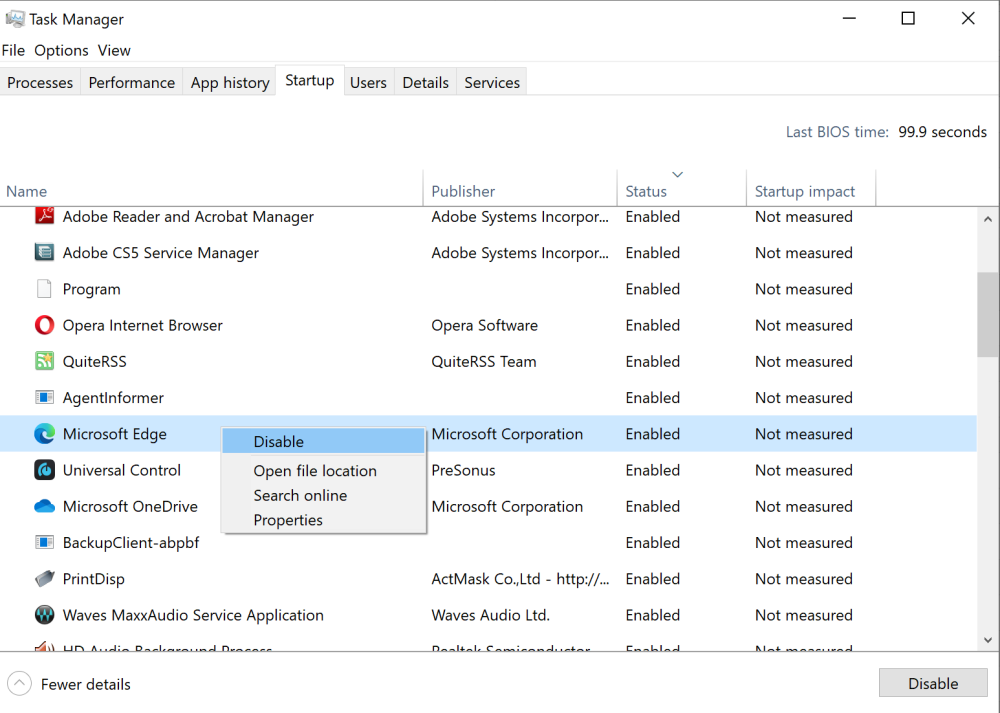Viewport: 1000px width, 713px height.
Task: Click the Task Manager icon in the title bar
Action: point(17,18)
